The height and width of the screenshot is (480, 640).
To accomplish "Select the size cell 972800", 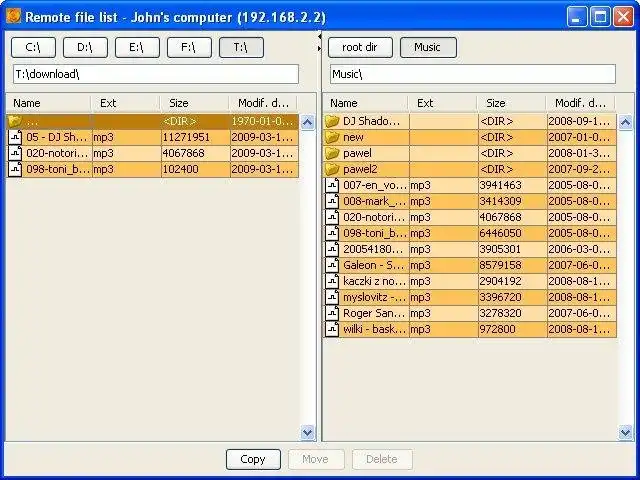I will tap(512, 329).
